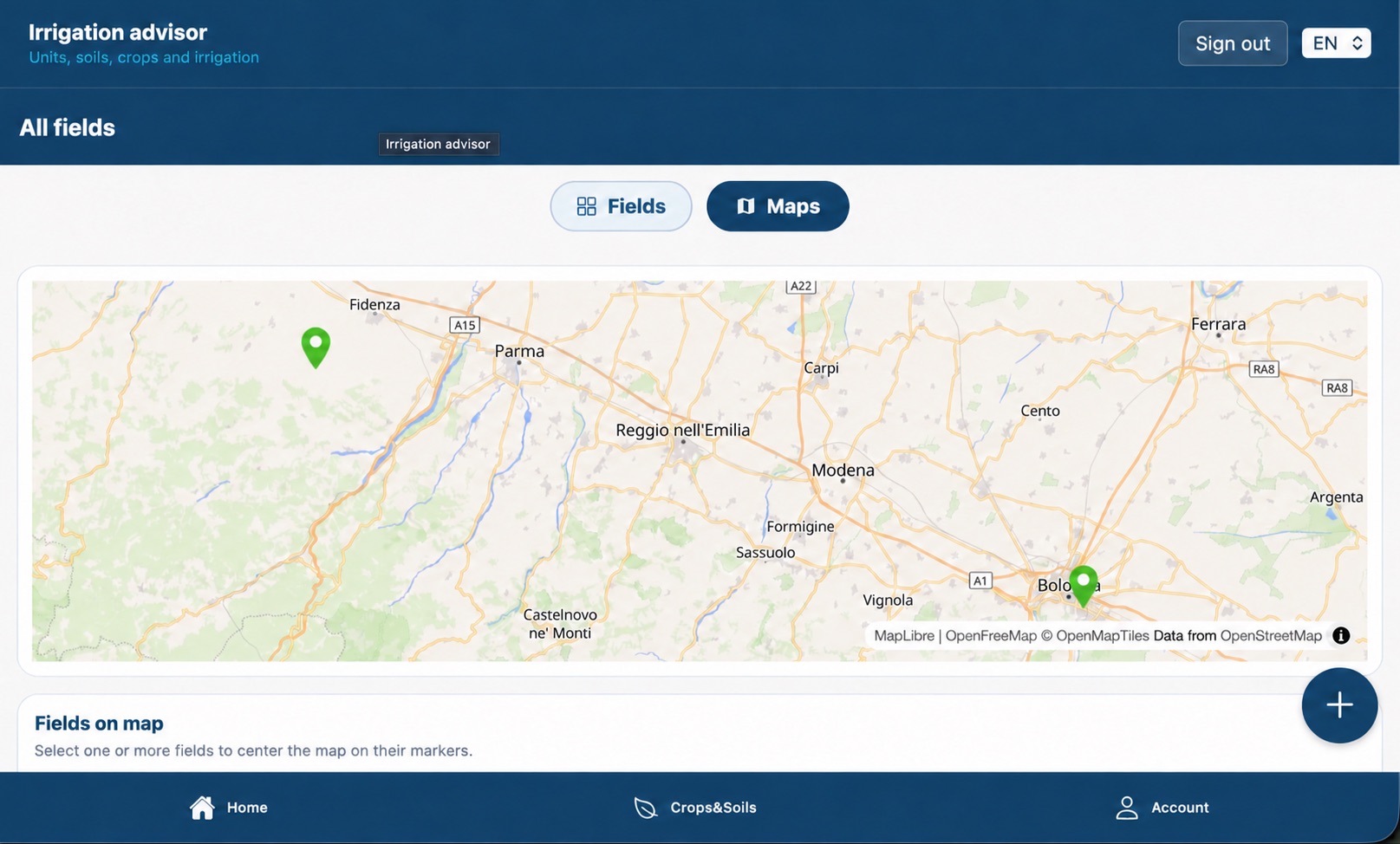Select the Maps tab
1400x844 pixels.
(x=778, y=206)
